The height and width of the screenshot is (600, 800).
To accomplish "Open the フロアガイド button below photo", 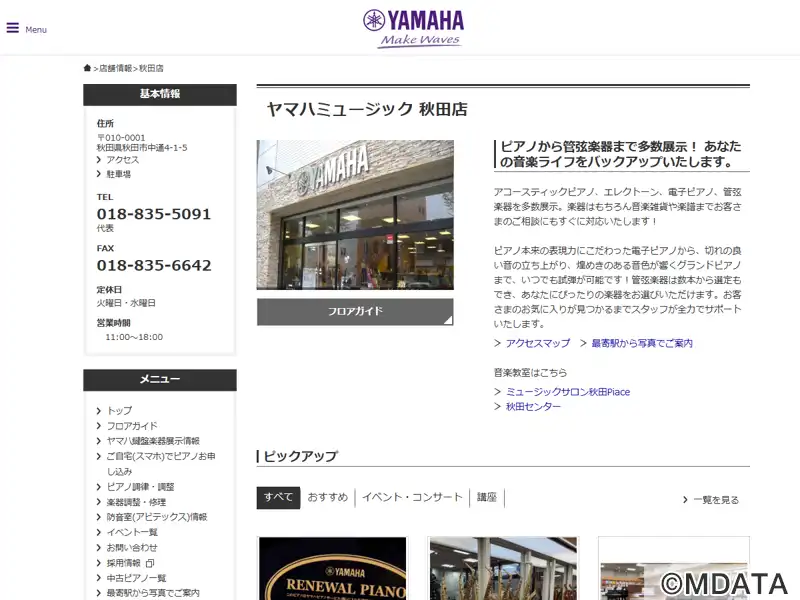I will (355, 311).
